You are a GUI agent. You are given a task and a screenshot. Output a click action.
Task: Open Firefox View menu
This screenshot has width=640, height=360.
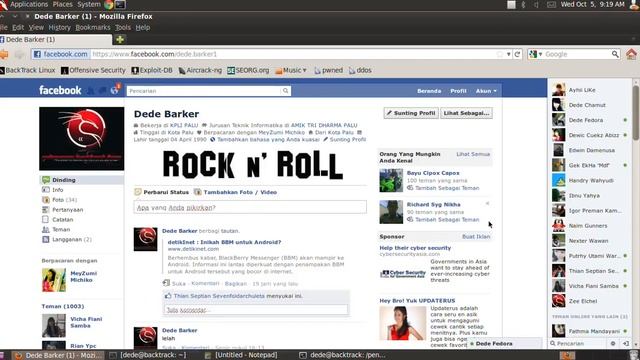tap(36, 27)
